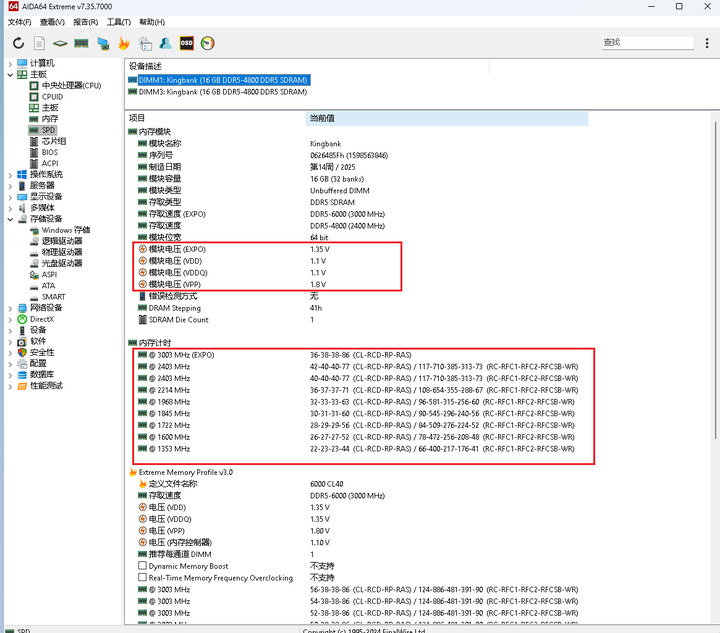The height and width of the screenshot is (633, 720).
Task: Open the three-dot options menu
Action: [x=707, y=43]
